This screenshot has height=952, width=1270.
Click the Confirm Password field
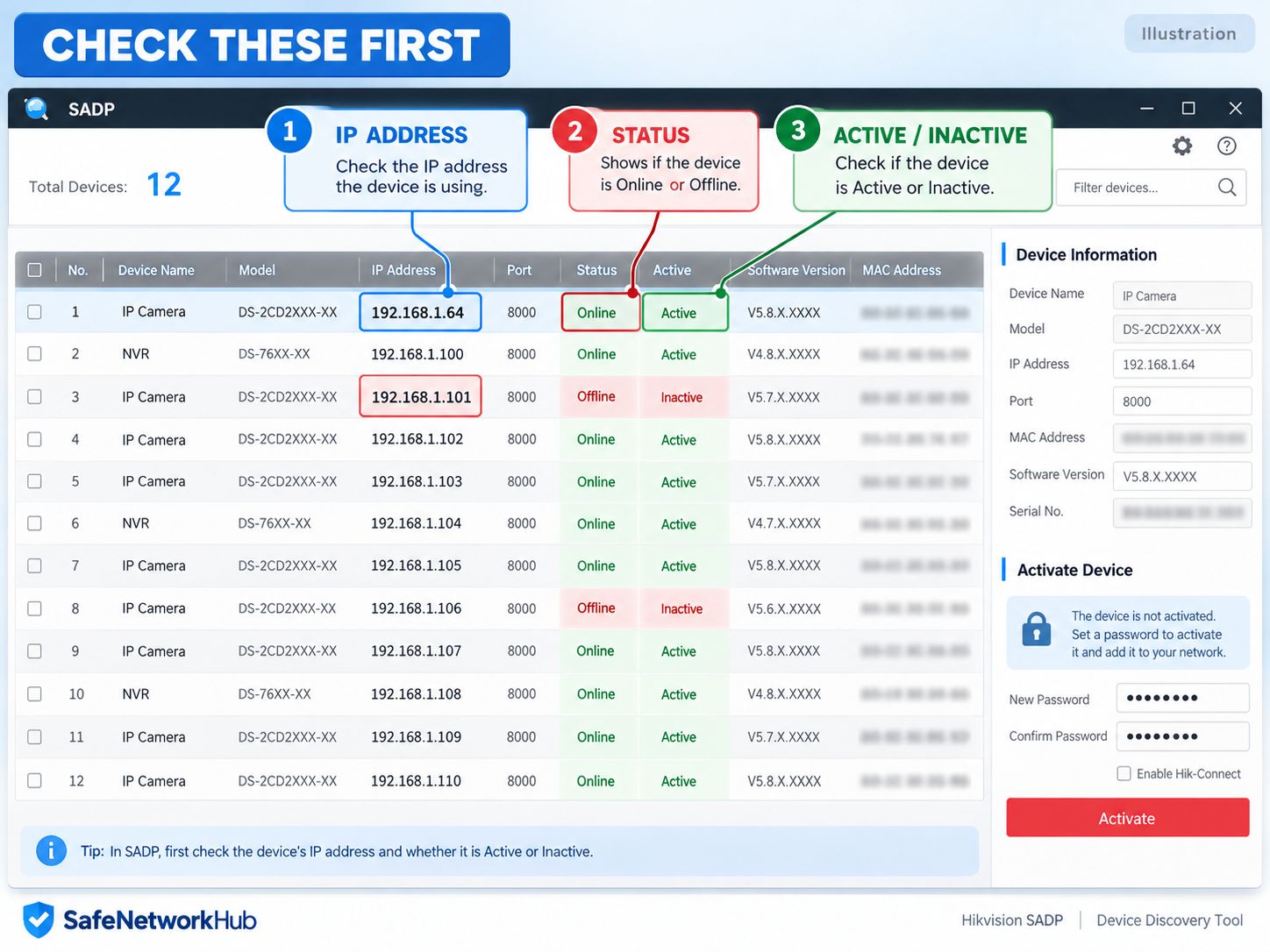[x=1182, y=736]
